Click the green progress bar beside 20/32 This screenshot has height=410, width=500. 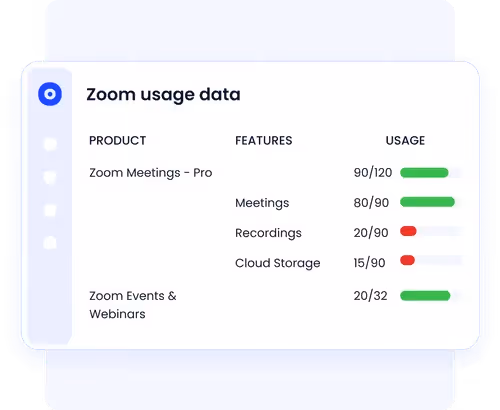(x=425, y=296)
